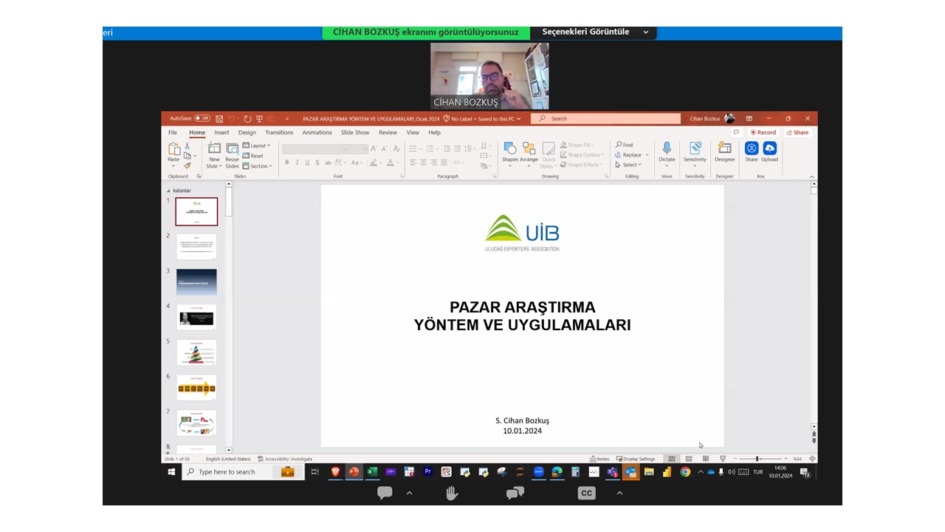Click the Cut scissors icon

point(187,146)
